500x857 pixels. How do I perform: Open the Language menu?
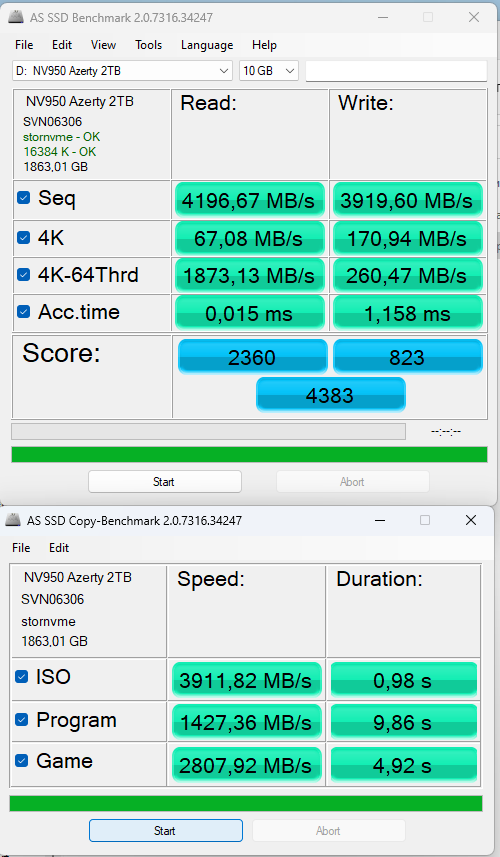207,45
